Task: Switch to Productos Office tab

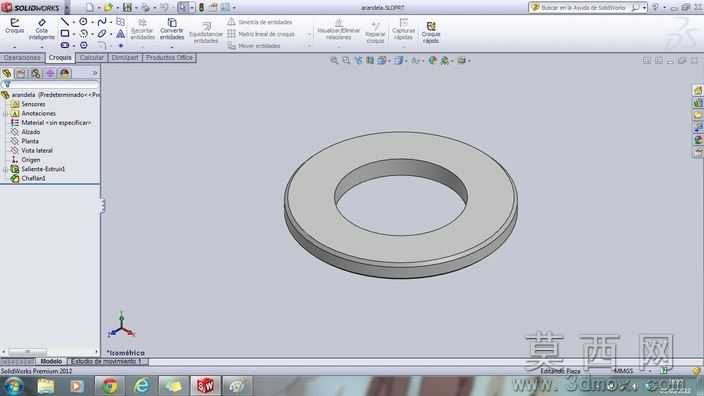Action: coord(169,58)
